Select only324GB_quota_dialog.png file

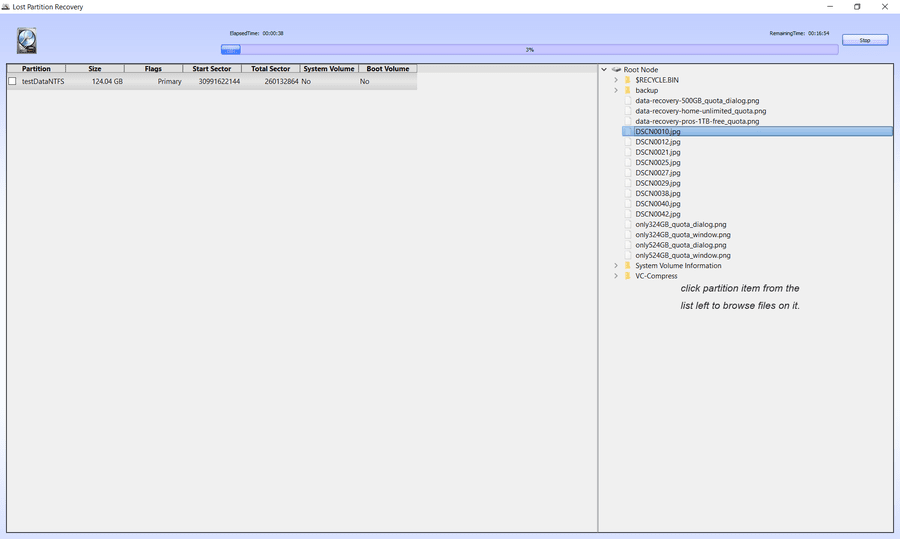pyautogui.click(x=680, y=224)
